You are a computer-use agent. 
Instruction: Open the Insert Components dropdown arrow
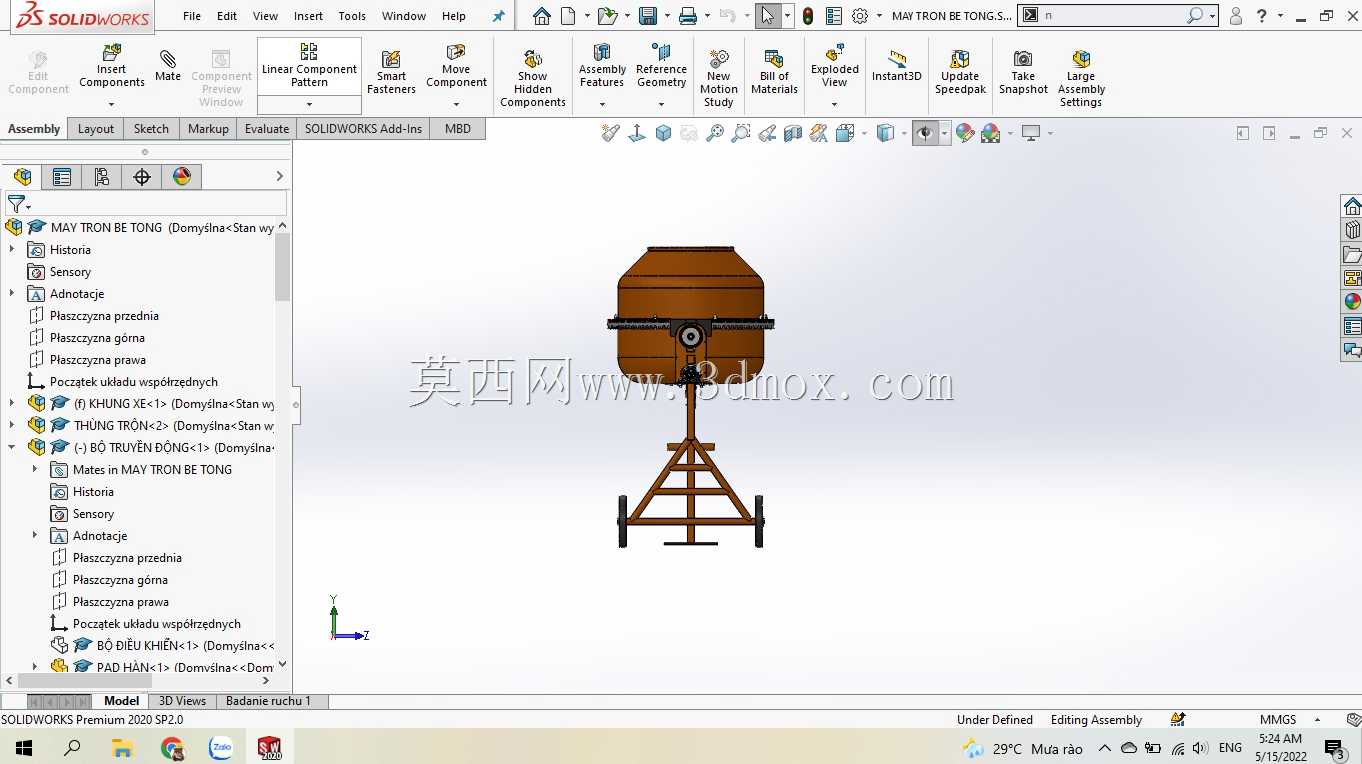(111, 104)
